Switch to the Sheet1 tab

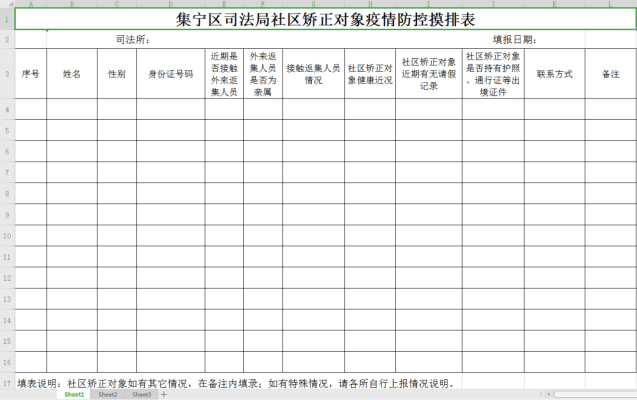(x=75, y=394)
